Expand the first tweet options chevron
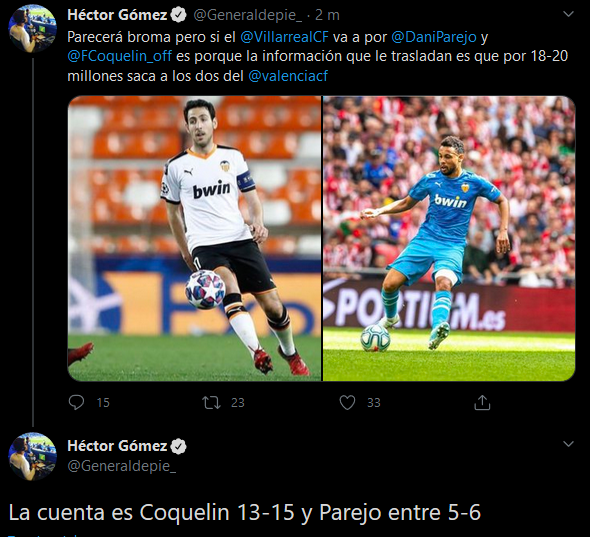 [568, 14]
